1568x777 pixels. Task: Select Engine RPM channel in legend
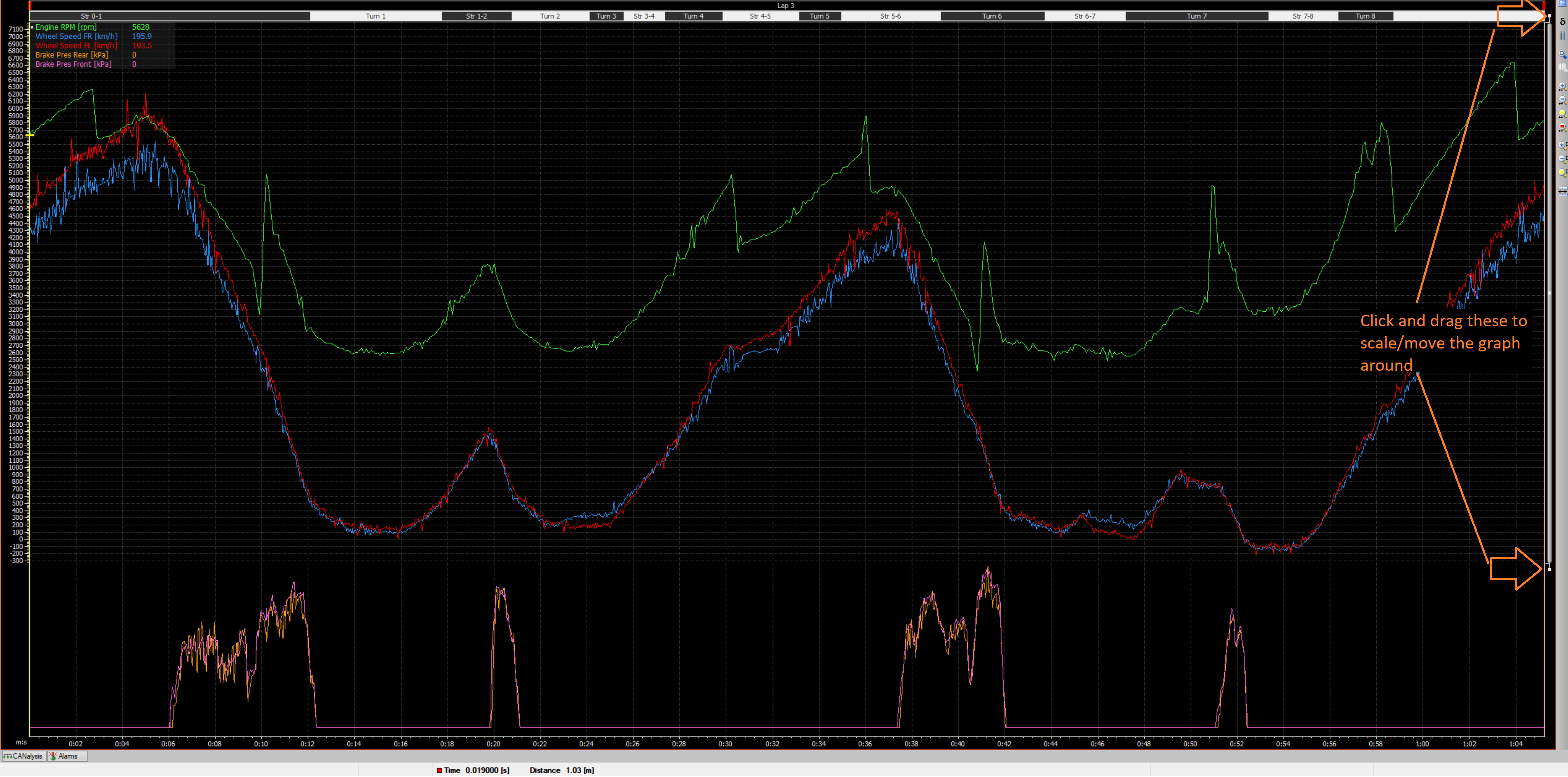pos(66,27)
